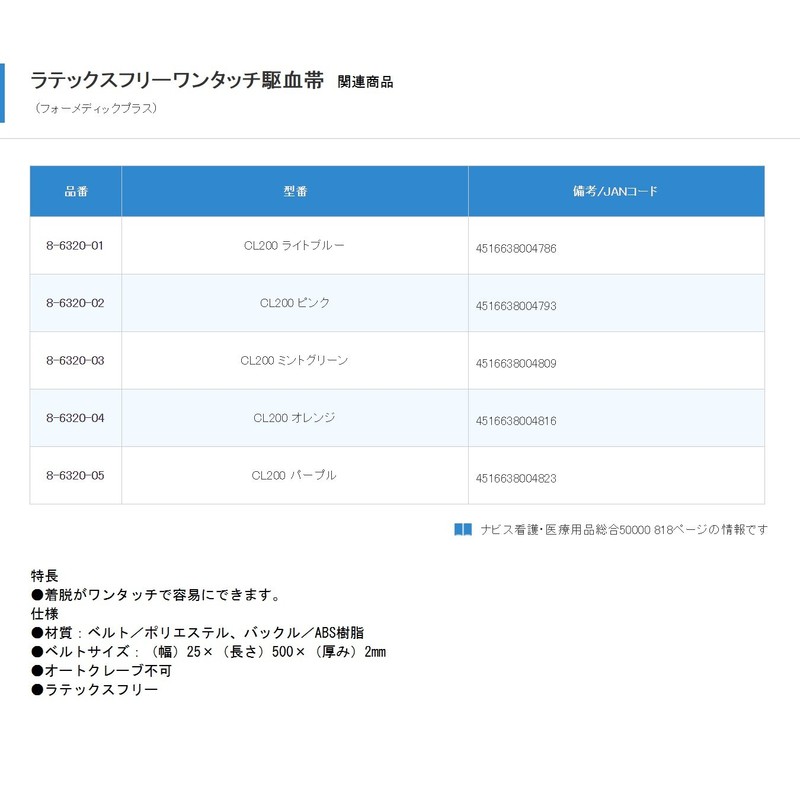Image resolution: width=800 pixels, height=800 pixels.
Task: Click the CL200 ミントグリーン model cell
Action: (294, 360)
